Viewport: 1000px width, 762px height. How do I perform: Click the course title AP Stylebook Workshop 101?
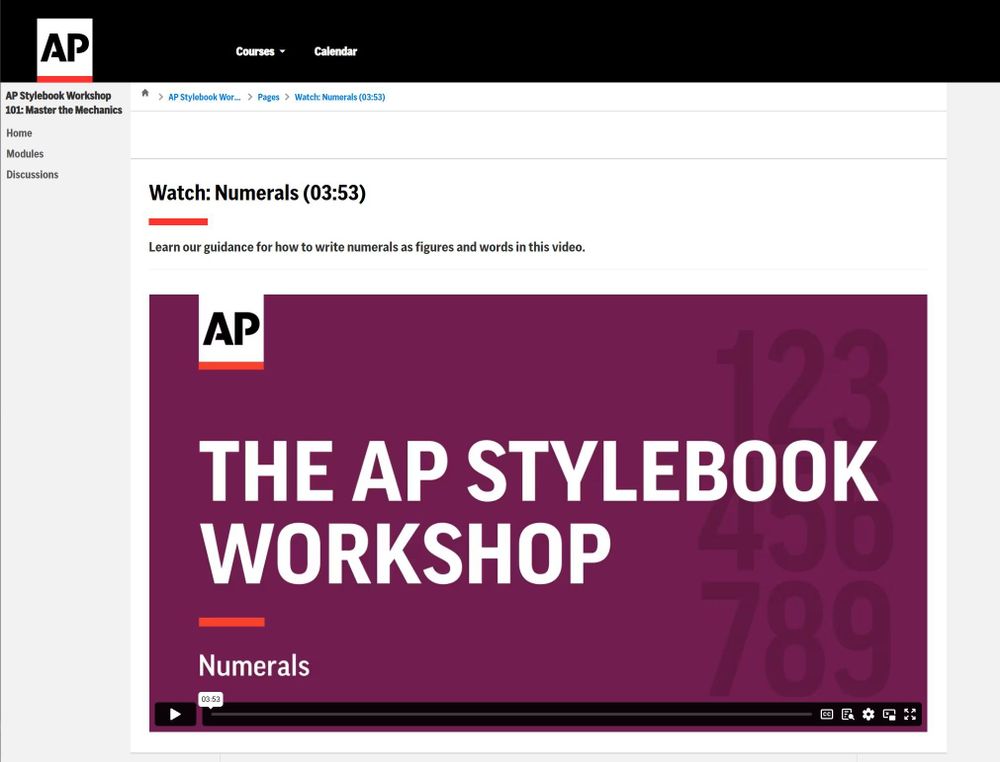[x=64, y=103]
